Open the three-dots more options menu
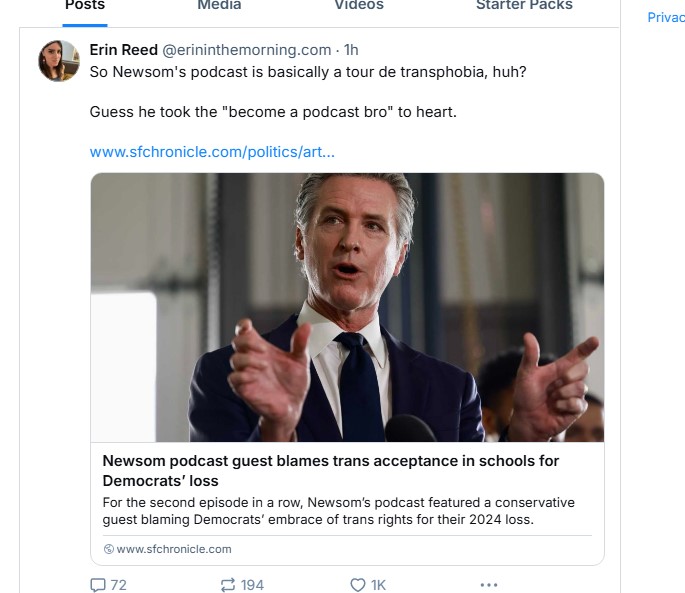 coord(488,584)
